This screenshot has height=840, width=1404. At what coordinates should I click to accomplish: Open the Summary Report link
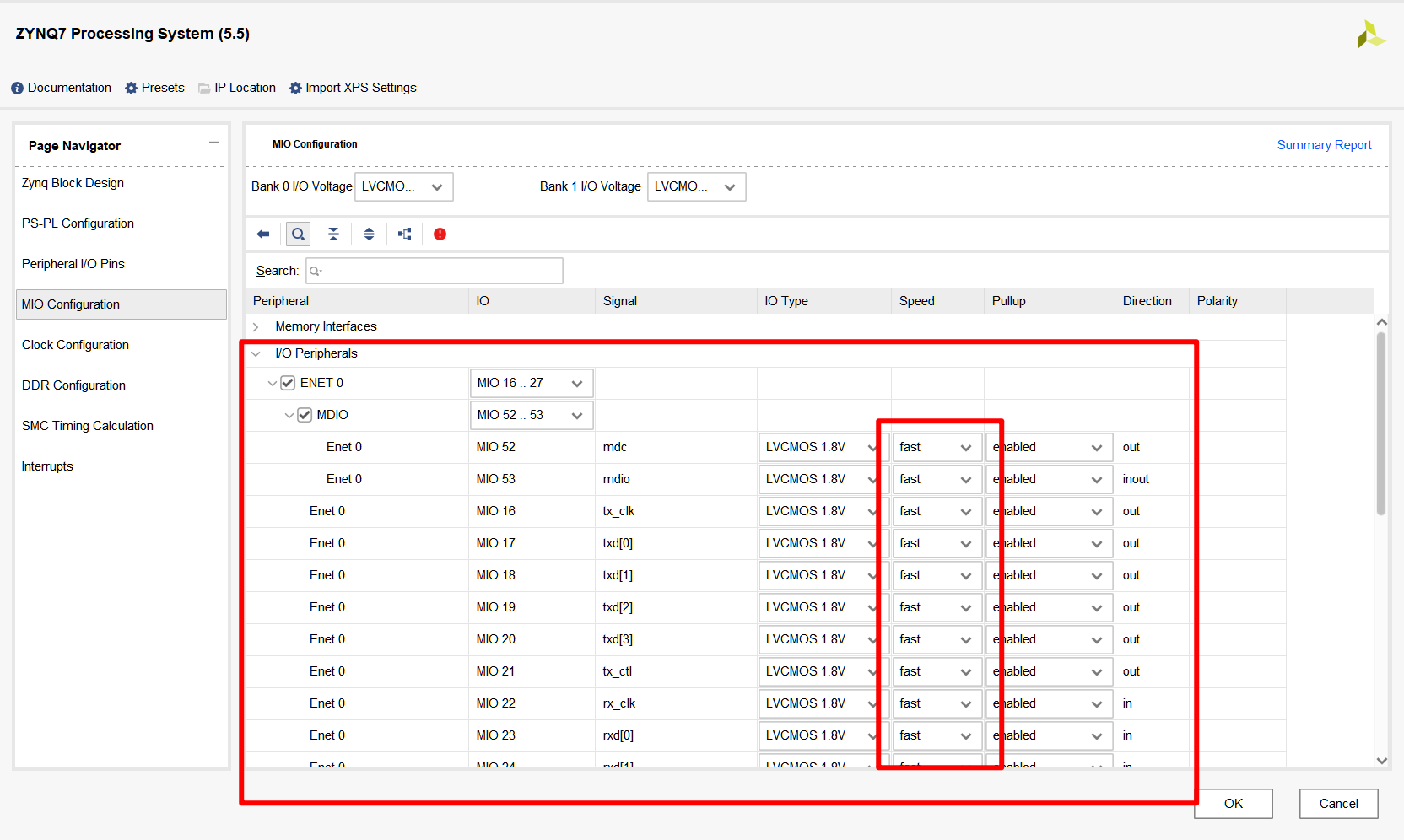(x=1324, y=145)
